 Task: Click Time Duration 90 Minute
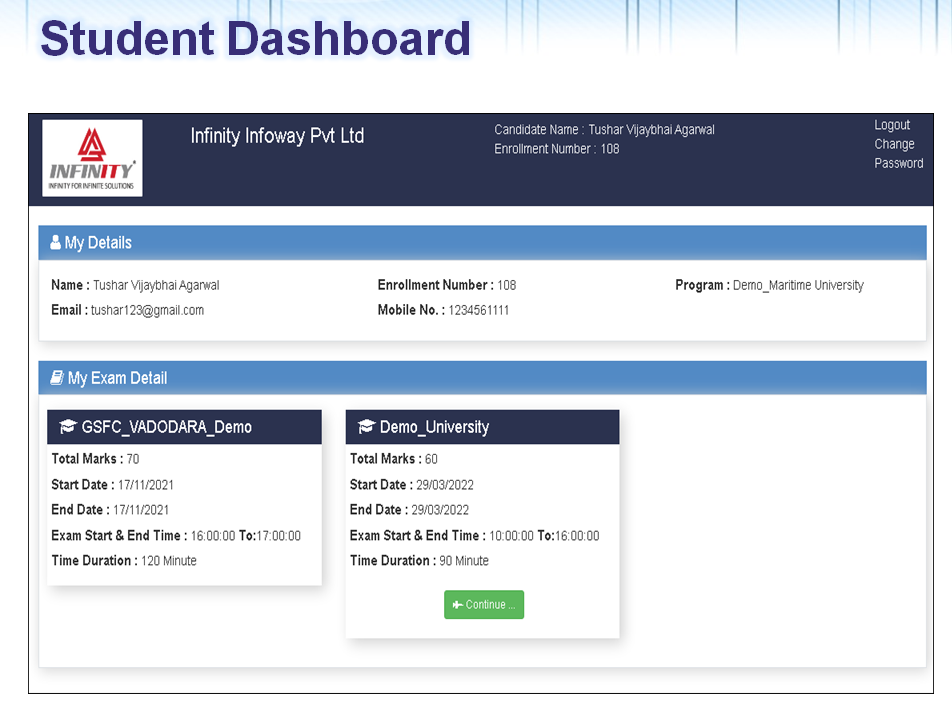419,561
